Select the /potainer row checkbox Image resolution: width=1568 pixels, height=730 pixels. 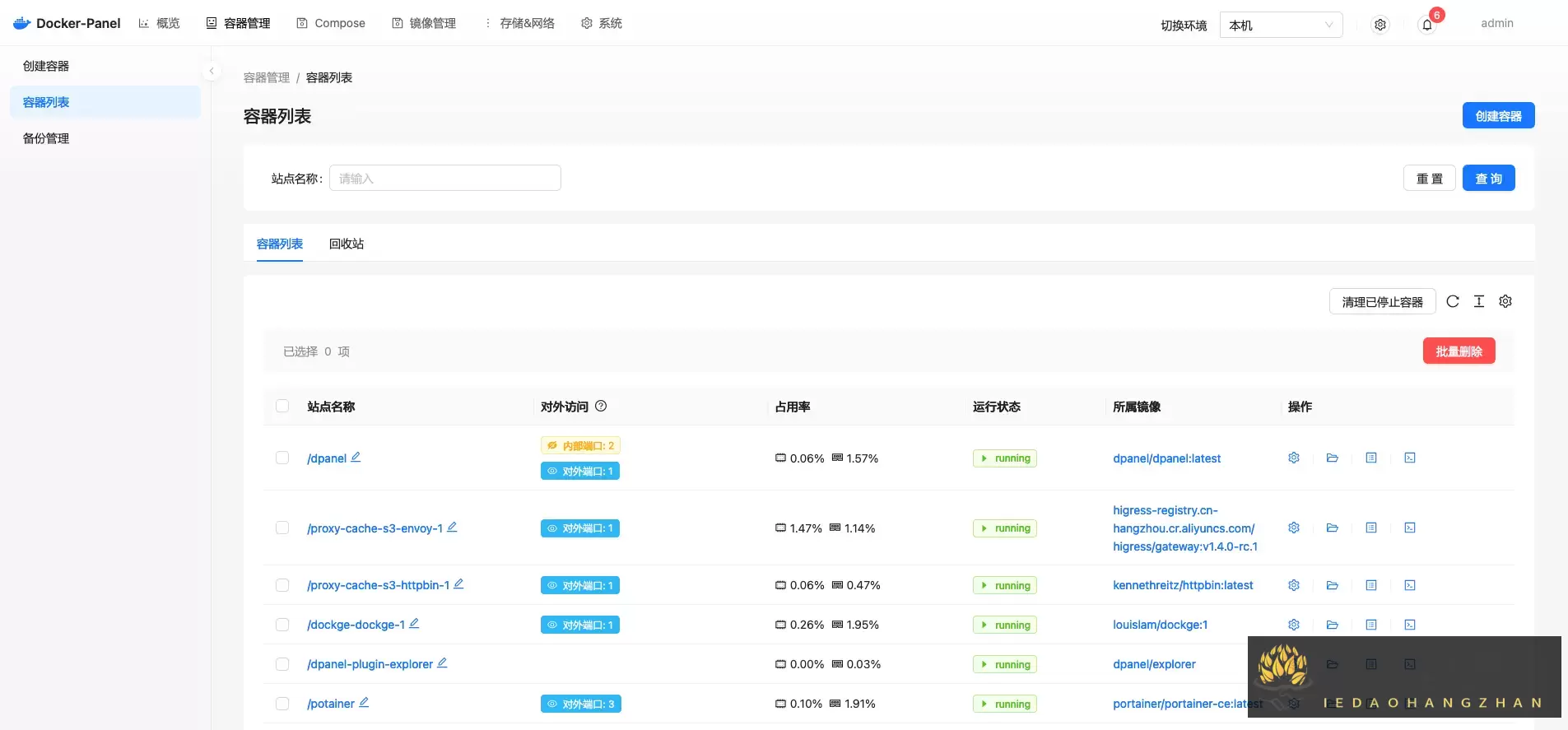(282, 704)
